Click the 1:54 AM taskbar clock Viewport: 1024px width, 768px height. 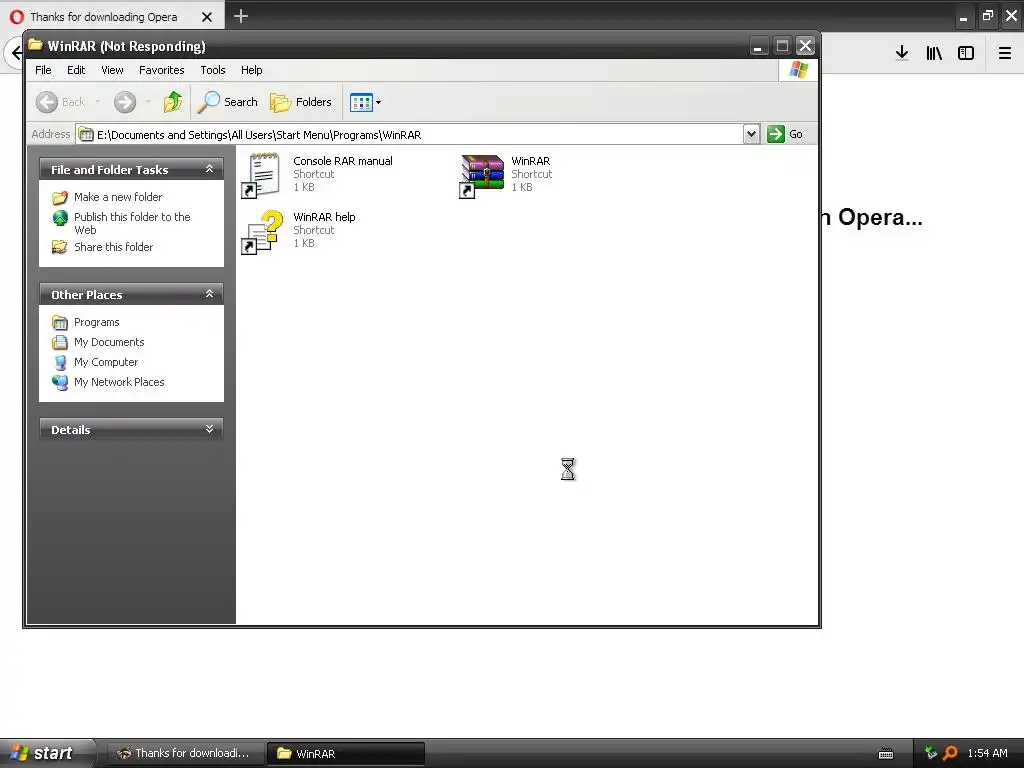987,753
